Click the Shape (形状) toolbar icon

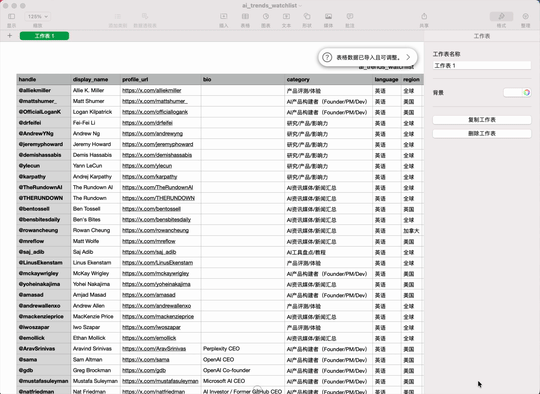pyautogui.click(x=307, y=17)
